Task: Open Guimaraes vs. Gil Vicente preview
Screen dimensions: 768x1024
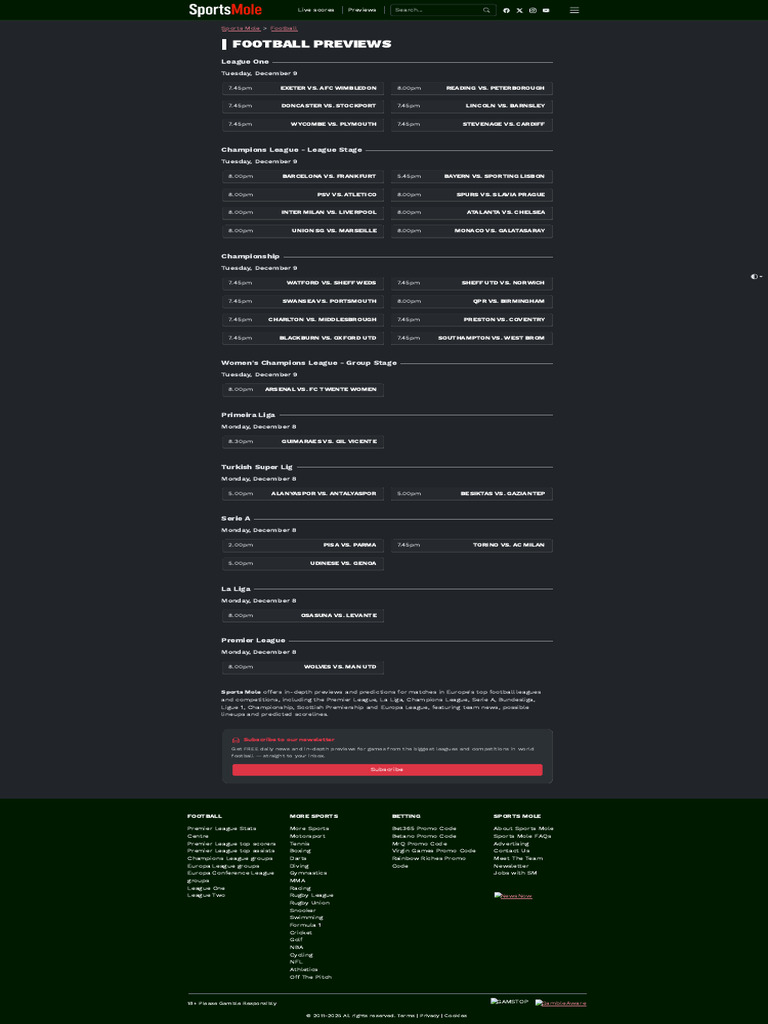Action: click(x=303, y=442)
